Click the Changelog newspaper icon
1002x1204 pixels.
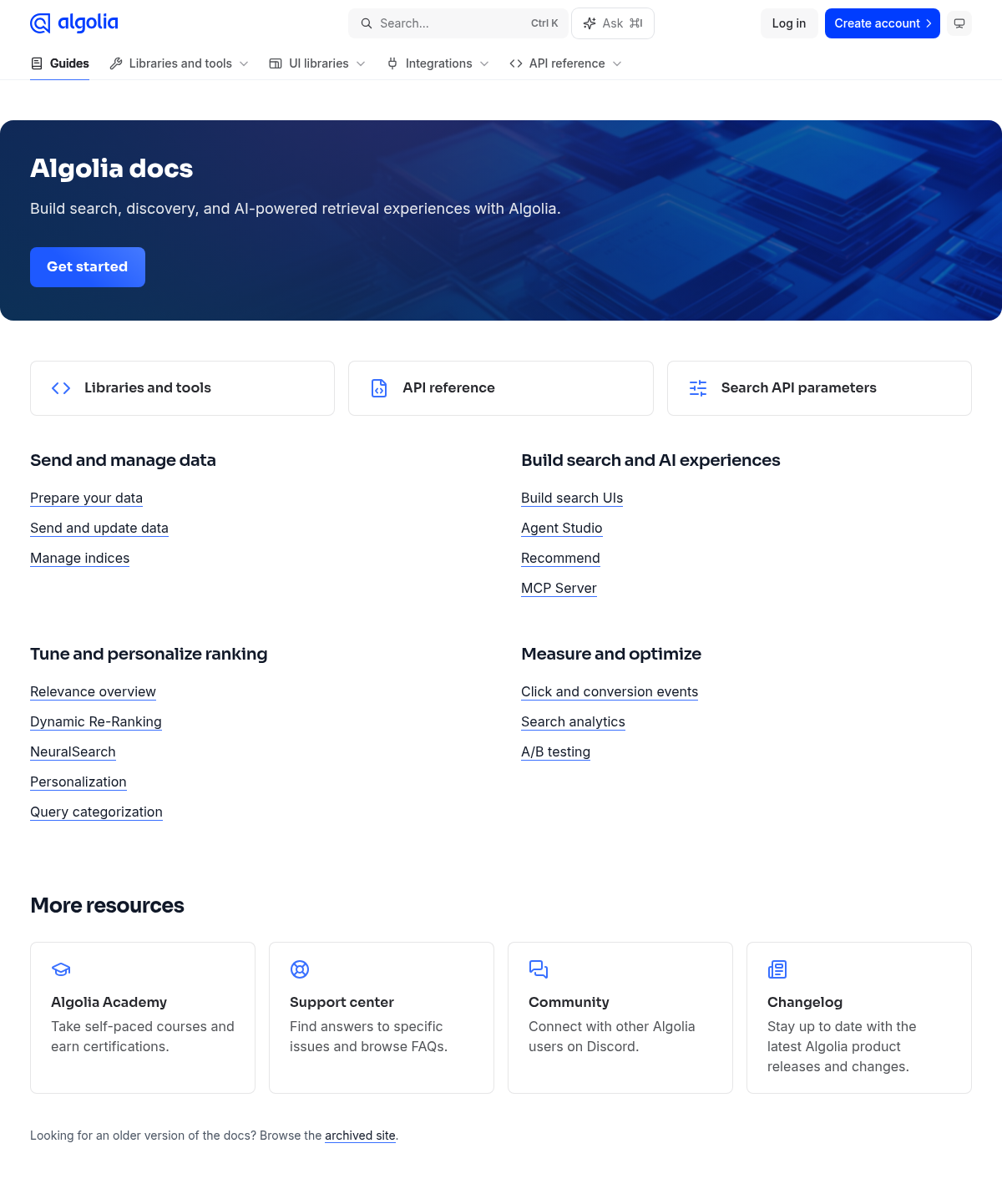click(777, 969)
